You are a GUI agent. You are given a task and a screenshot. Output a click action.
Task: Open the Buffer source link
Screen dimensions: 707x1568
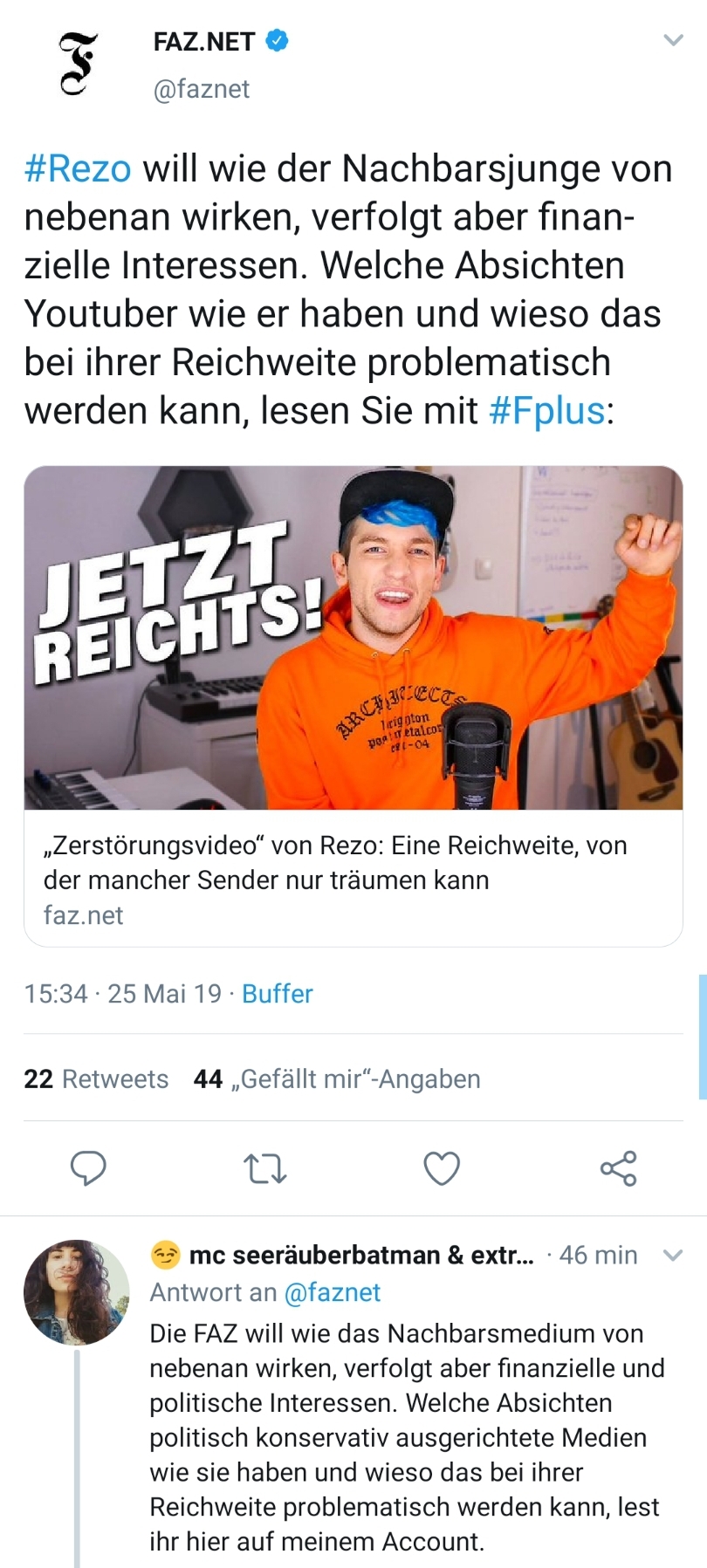click(278, 994)
